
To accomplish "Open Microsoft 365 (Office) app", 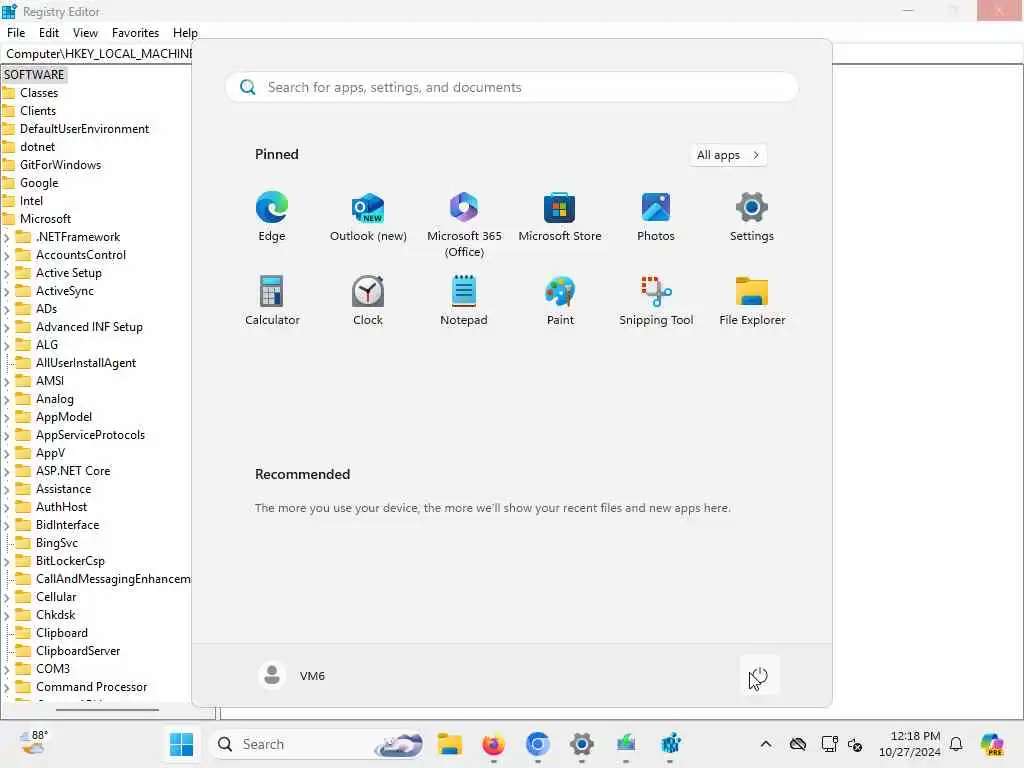I will tap(464, 225).
